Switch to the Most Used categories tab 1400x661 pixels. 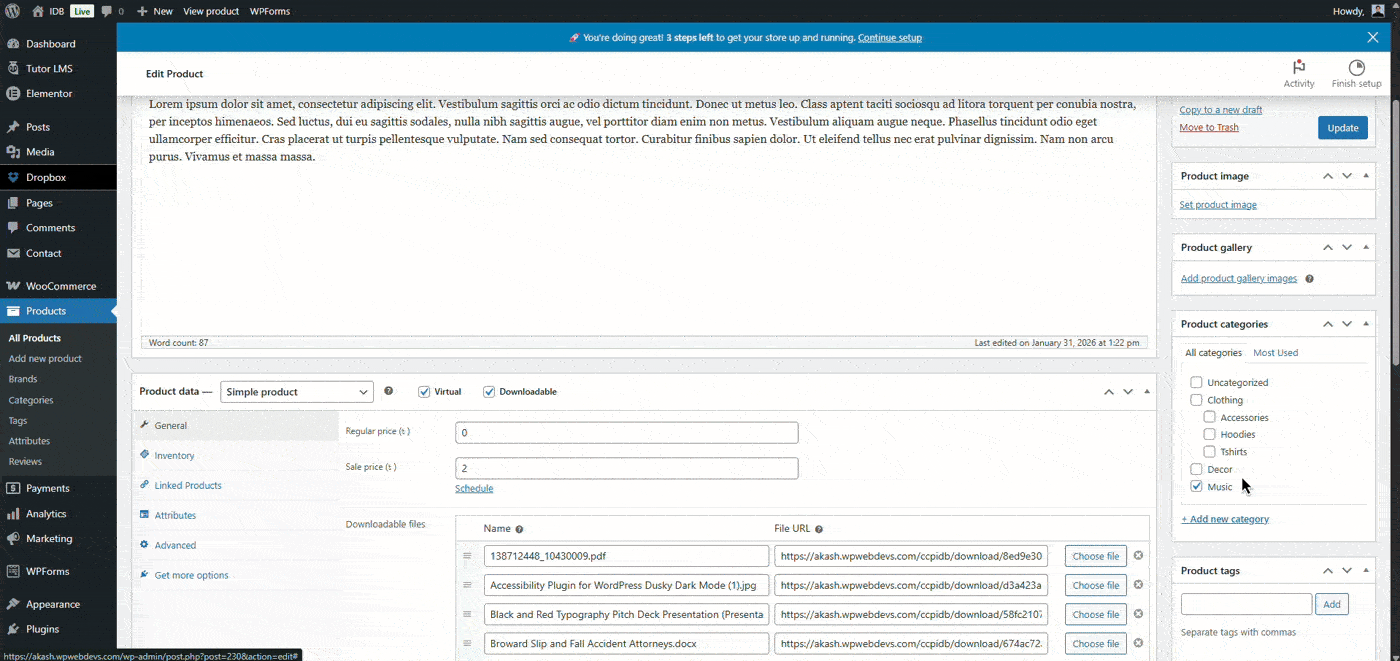coord(1275,352)
